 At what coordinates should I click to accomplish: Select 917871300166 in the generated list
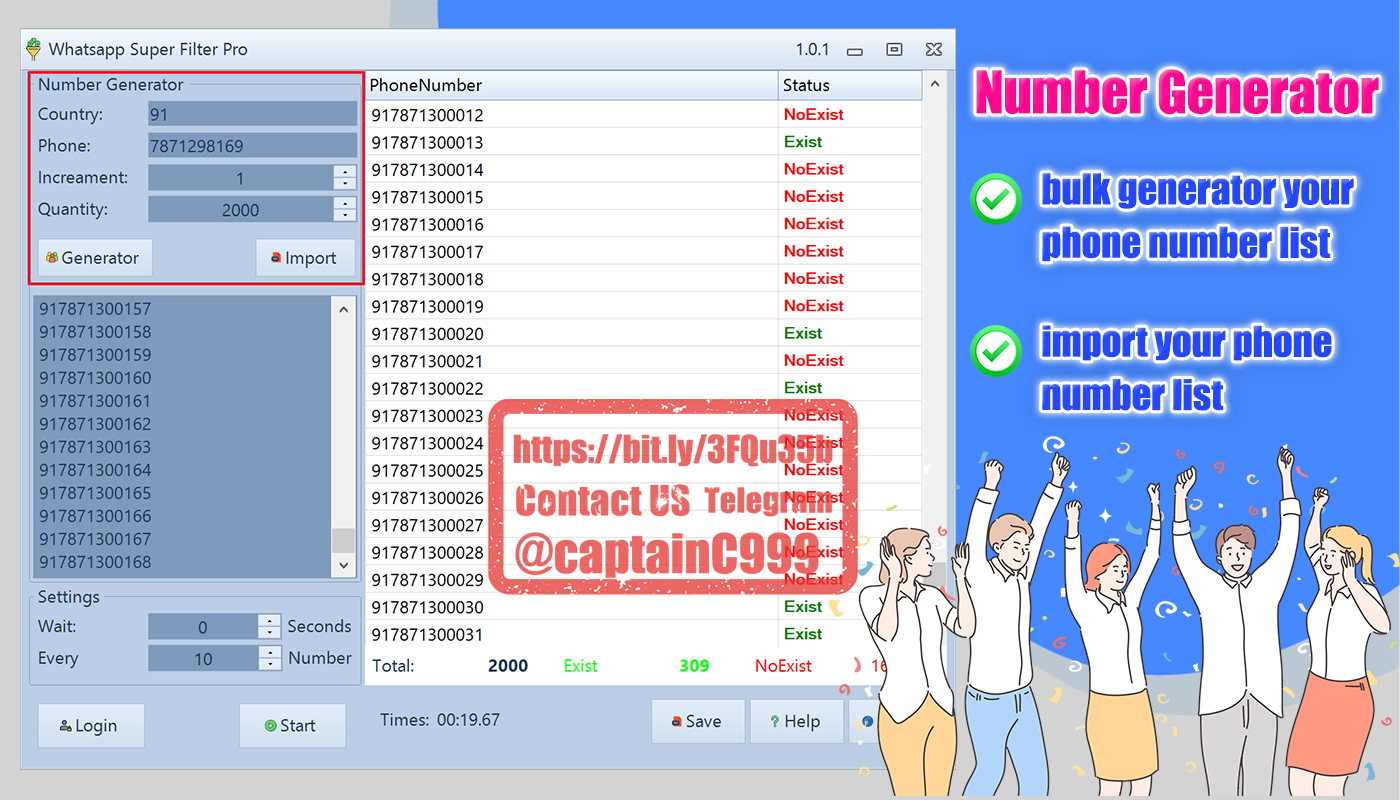tap(95, 516)
